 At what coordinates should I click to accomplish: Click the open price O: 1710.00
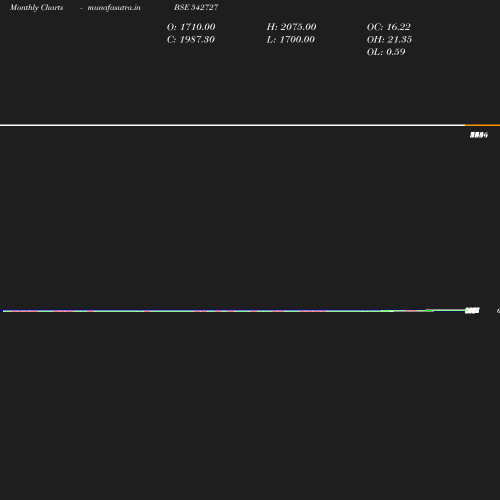pos(191,27)
